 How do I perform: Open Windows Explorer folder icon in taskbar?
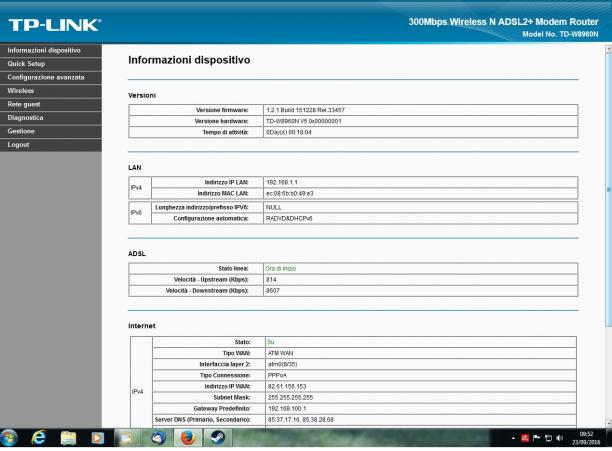tap(68, 438)
